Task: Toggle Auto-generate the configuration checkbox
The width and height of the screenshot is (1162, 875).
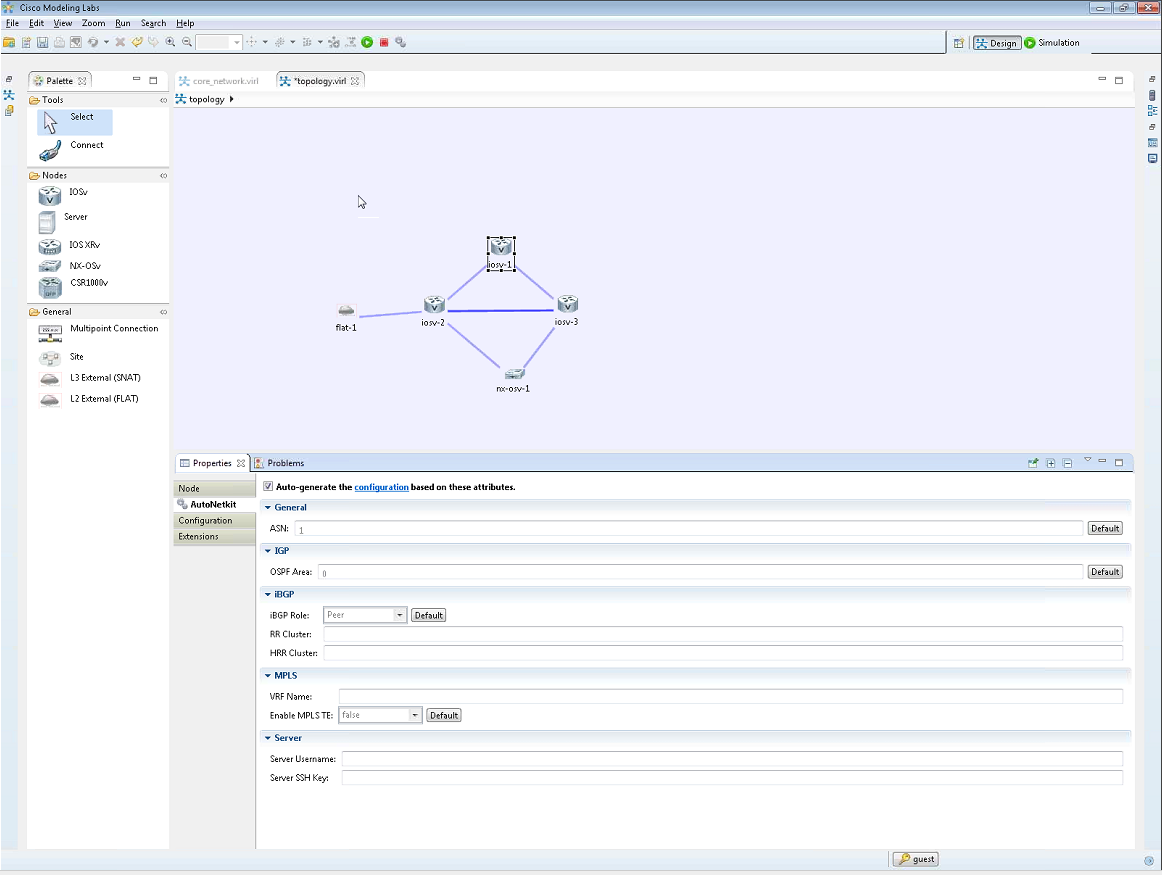Action: (x=268, y=487)
